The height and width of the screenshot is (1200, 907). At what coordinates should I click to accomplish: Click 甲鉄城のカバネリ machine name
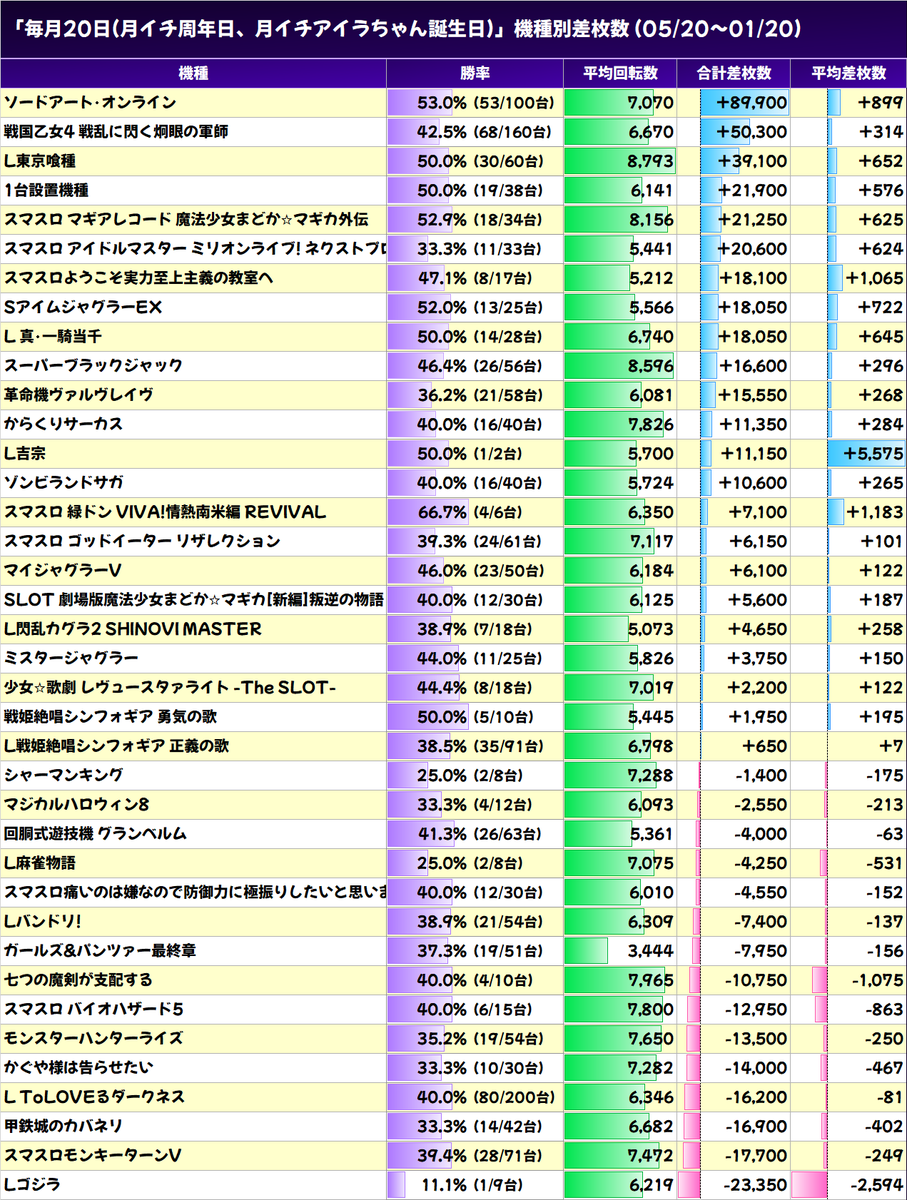coord(63,1126)
